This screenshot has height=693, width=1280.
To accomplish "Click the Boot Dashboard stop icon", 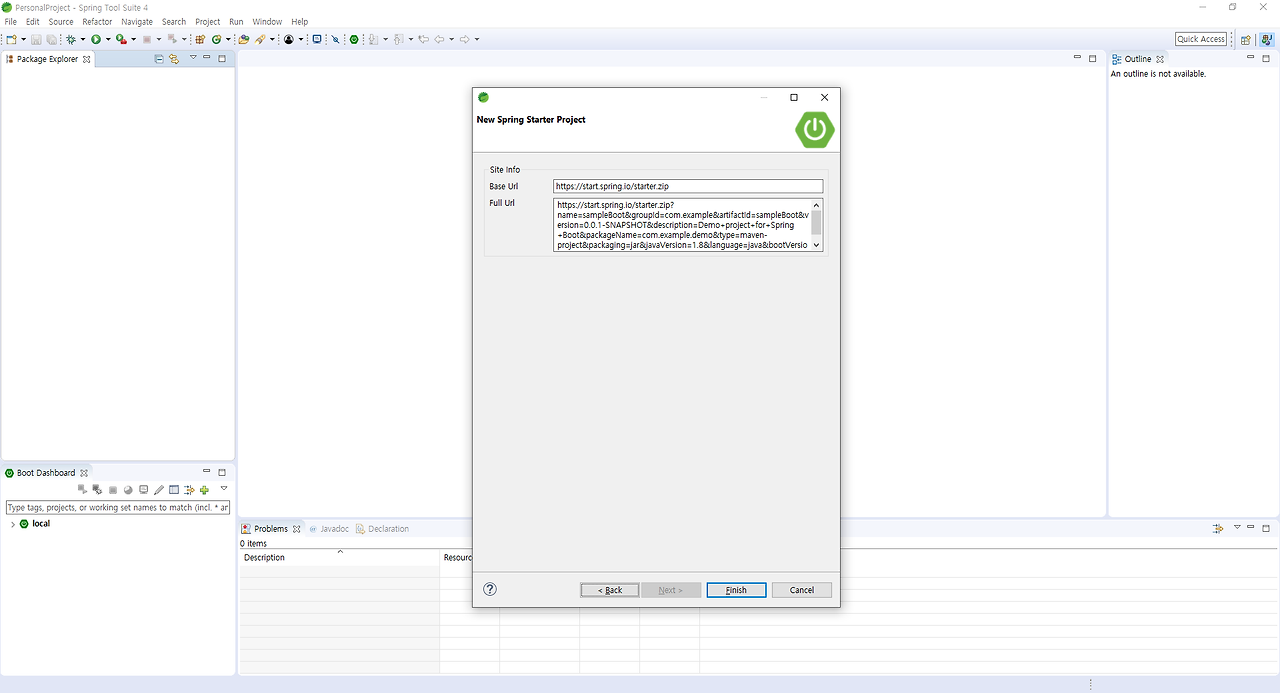I will (x=113, y=490).
